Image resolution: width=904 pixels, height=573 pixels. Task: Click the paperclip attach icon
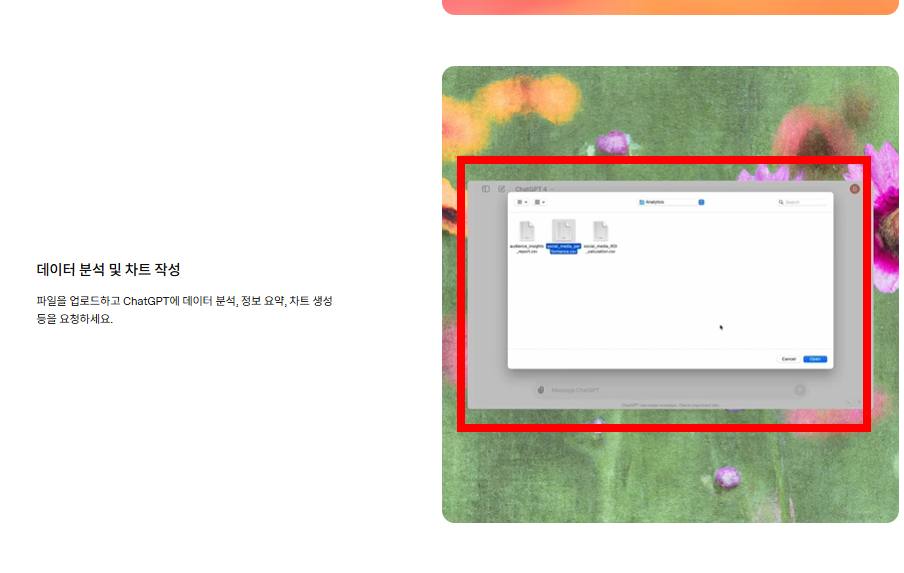541,390
